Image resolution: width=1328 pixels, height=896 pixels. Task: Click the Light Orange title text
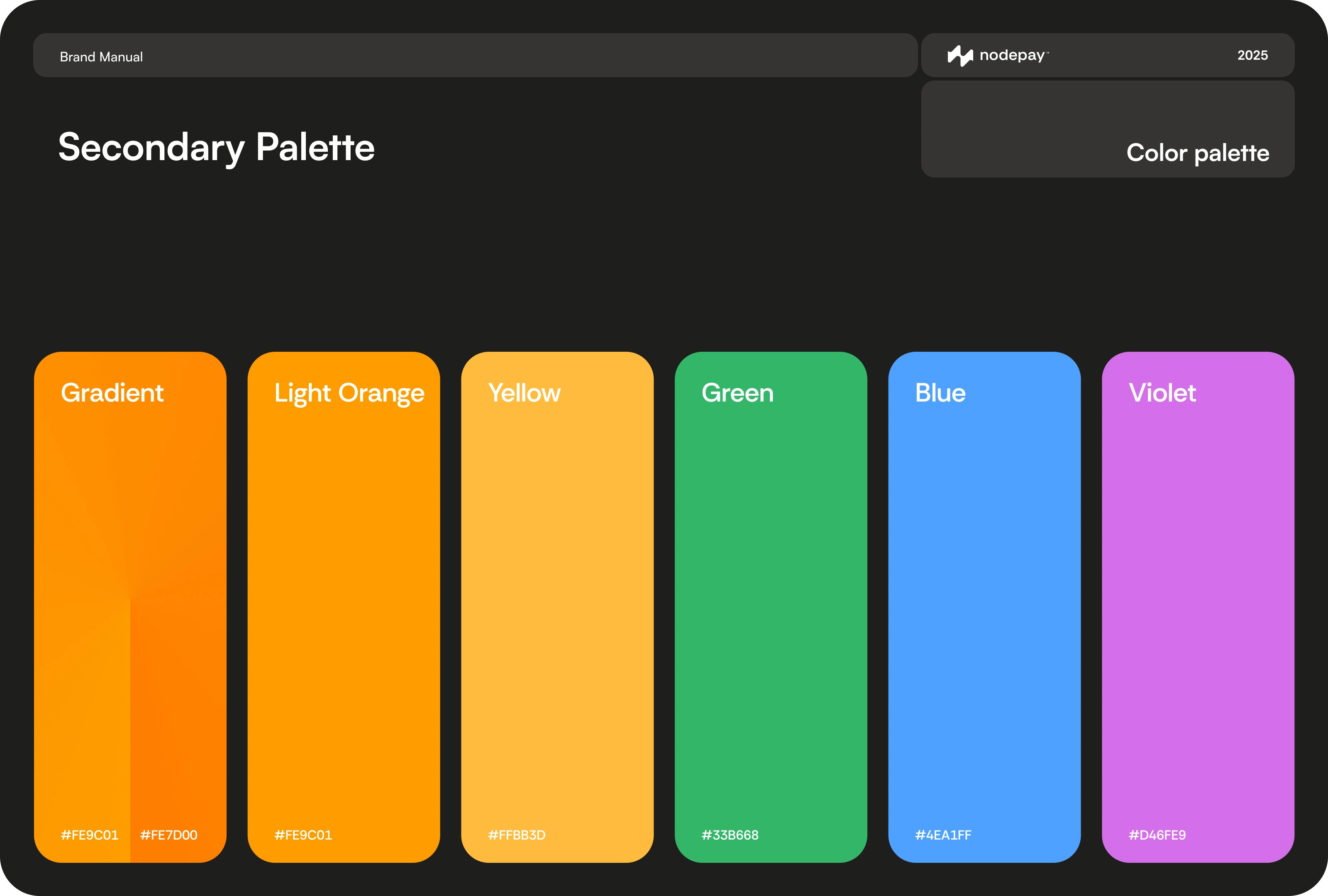click(x=349, y=393)
